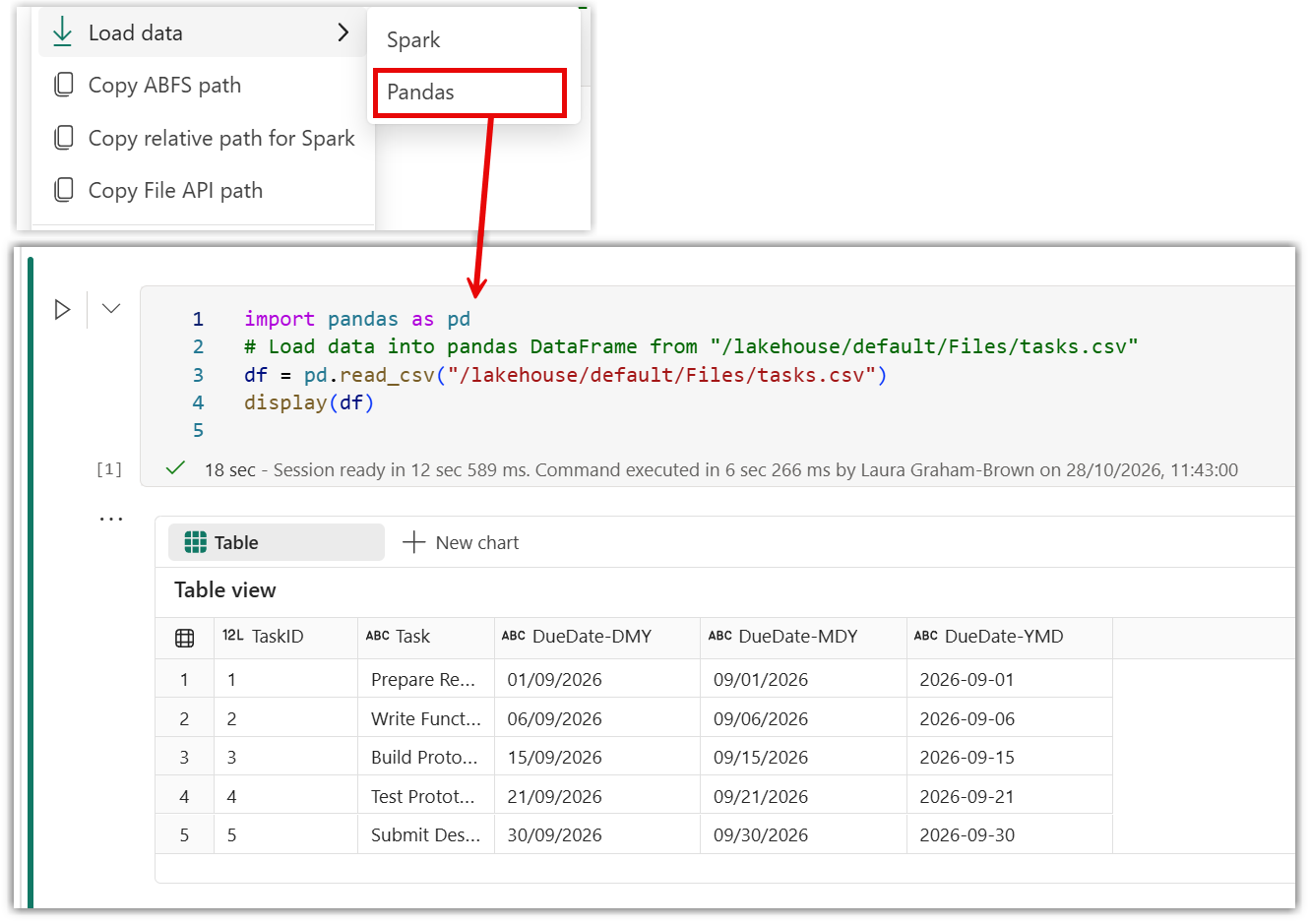Click the table corner select-all grid icon
The width and height of the screenshot is (1311, 924).
[184, 638]
